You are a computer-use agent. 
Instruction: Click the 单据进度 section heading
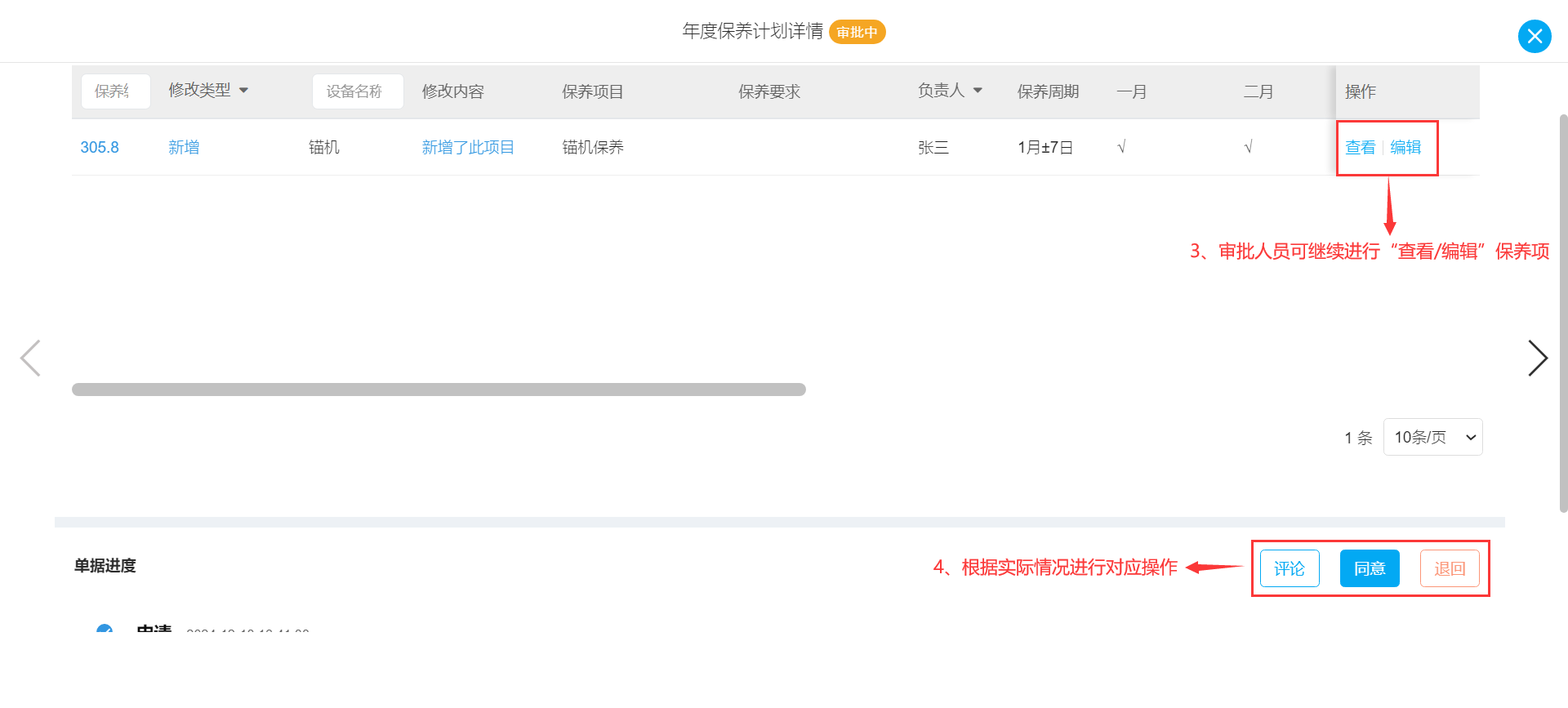[105, 565]
